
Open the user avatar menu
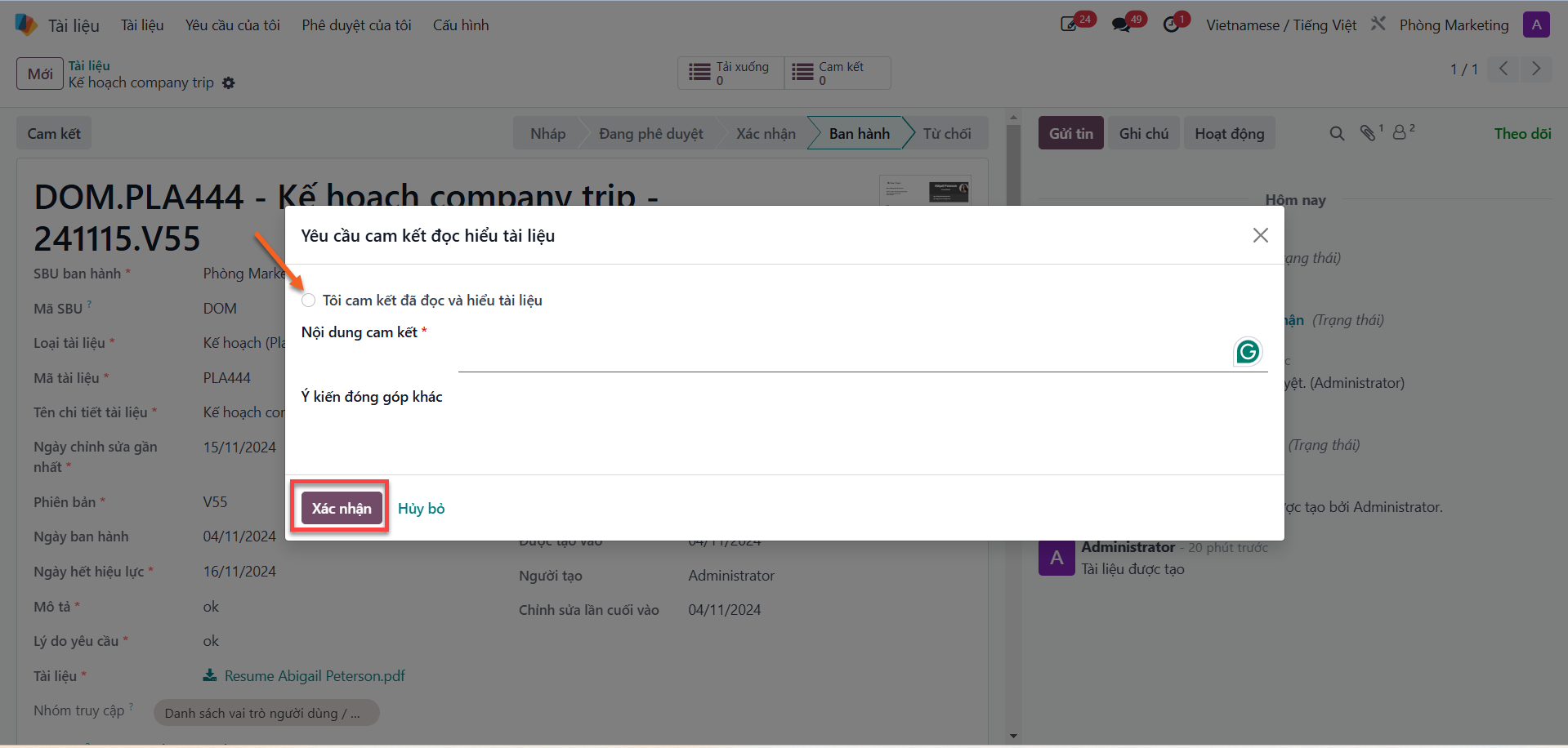coord(1536,24)
